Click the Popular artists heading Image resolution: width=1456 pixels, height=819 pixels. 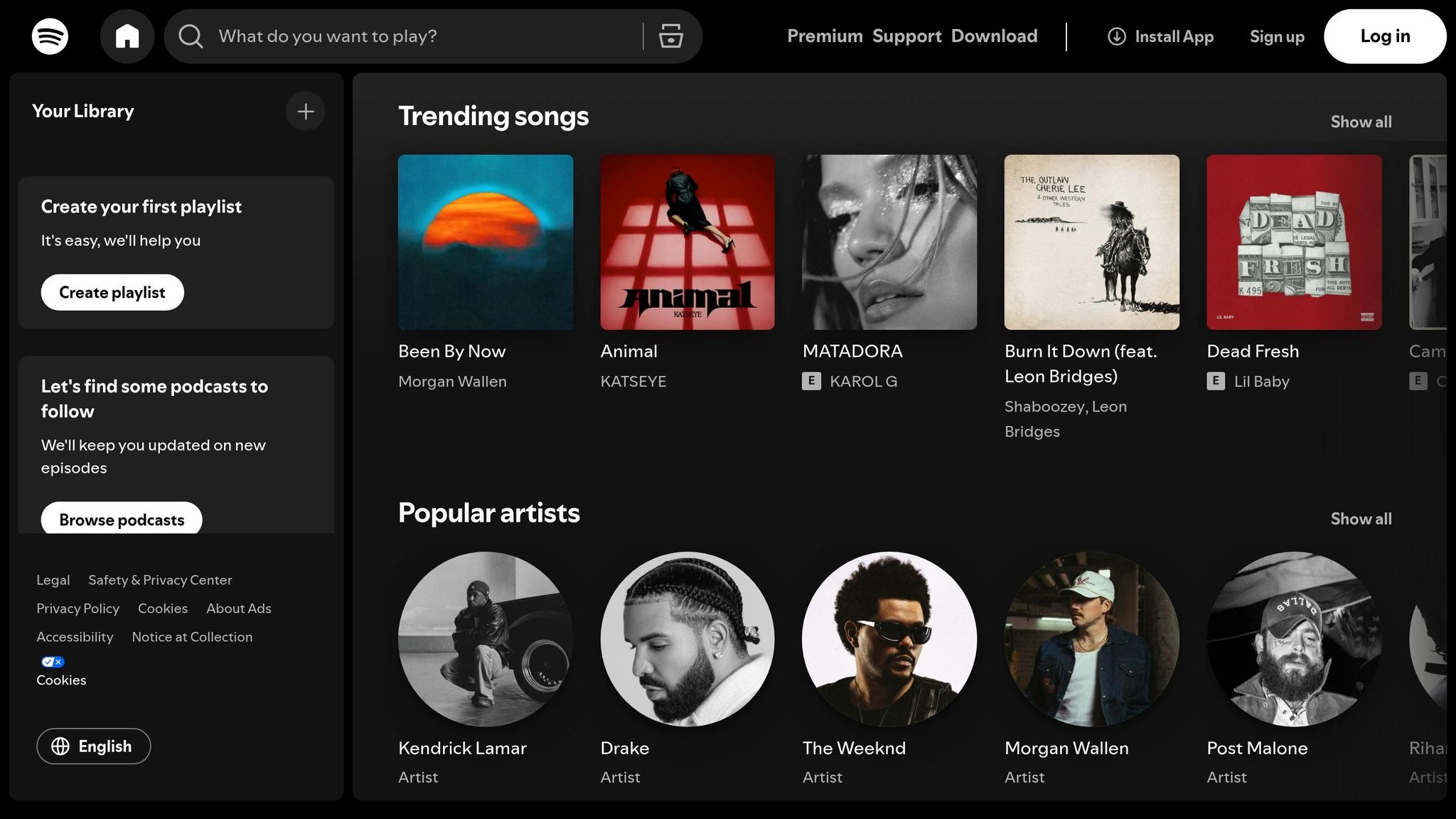click(489, 513)
